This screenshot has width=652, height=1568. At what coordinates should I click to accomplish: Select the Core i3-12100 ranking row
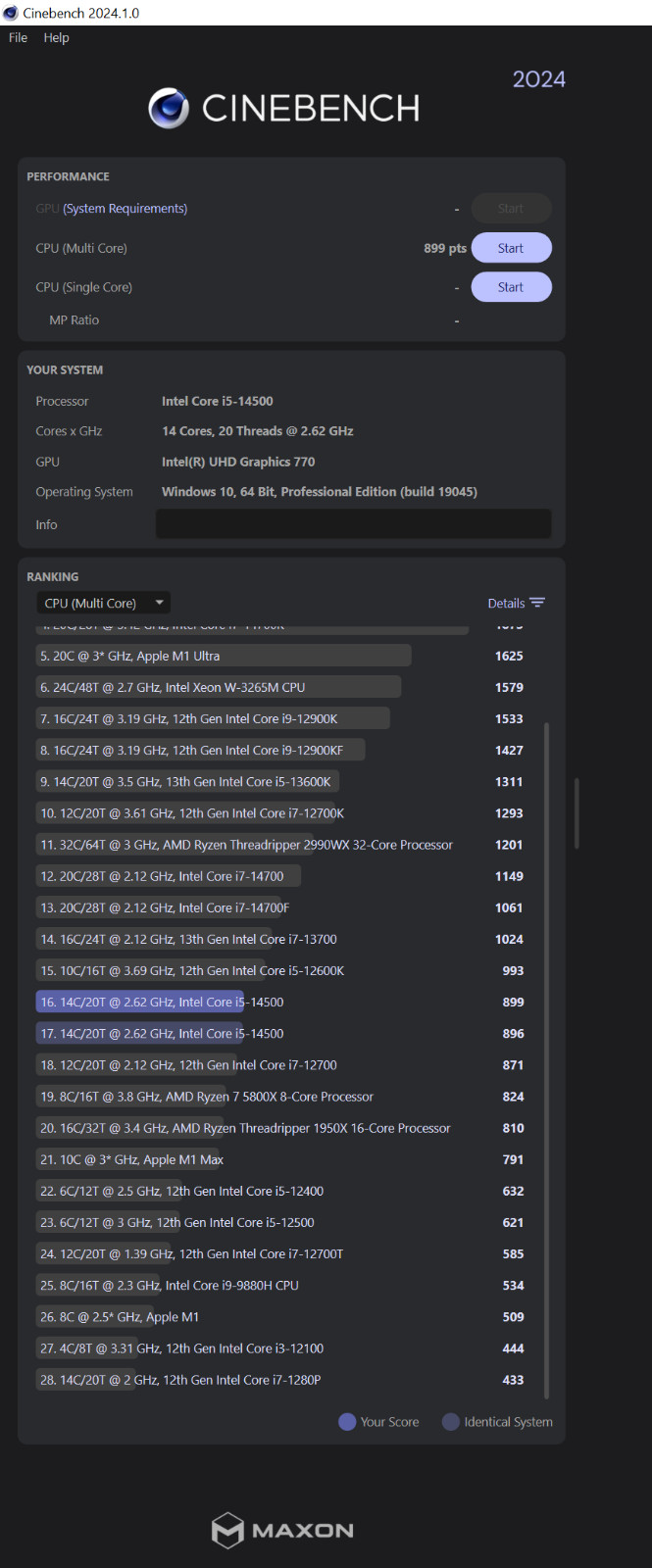[x=282, y=1348]
